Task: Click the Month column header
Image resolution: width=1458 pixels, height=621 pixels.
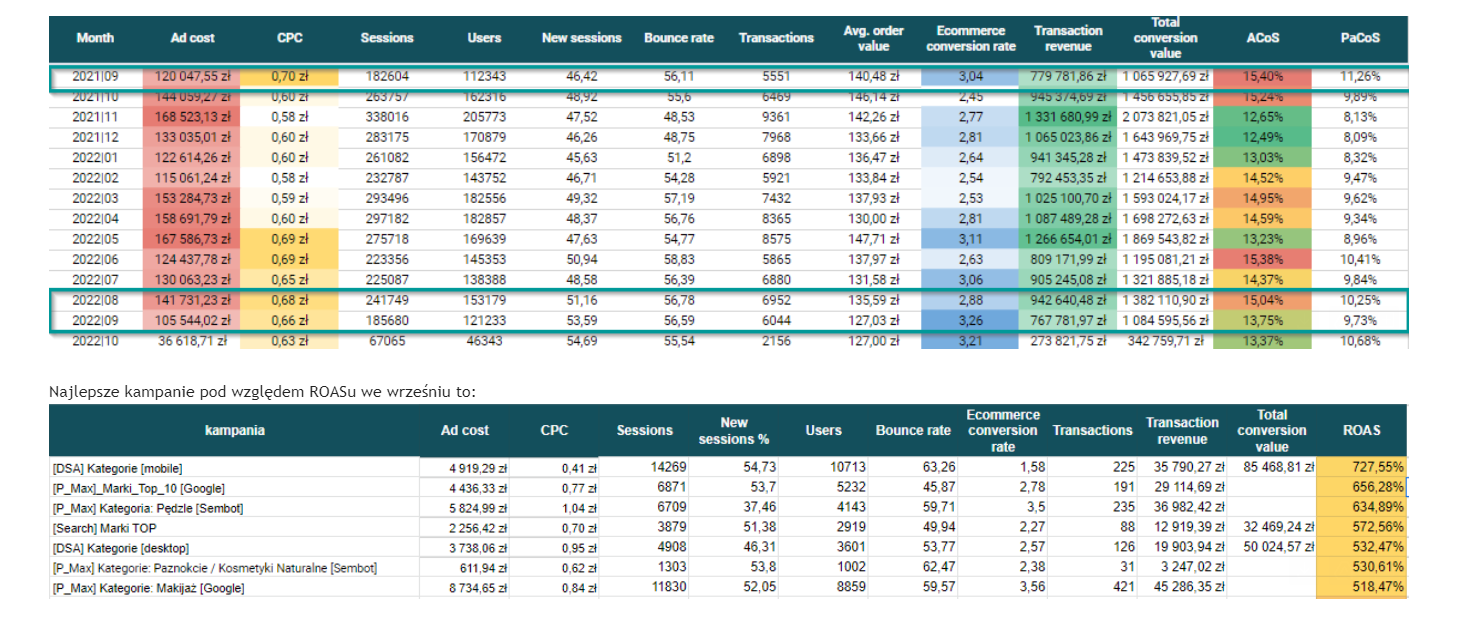Action: (95, 38)
